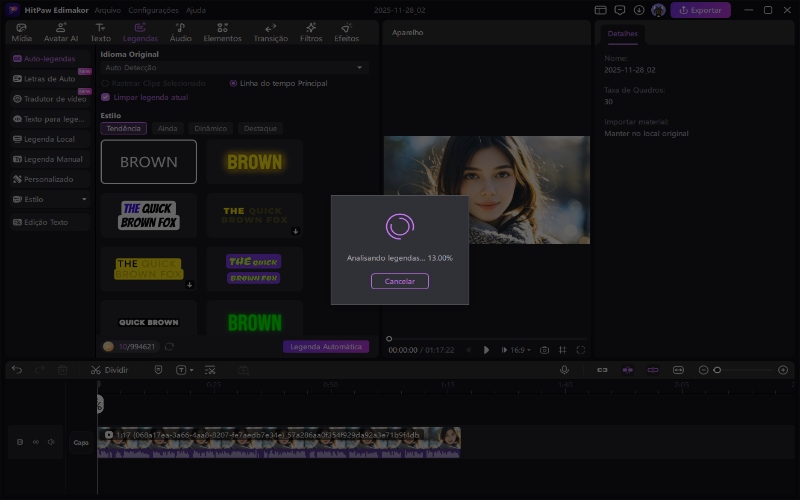Screen dimensions: 800x500
Task: Open the Filtros panel
Action: click(x=311, y=32)
